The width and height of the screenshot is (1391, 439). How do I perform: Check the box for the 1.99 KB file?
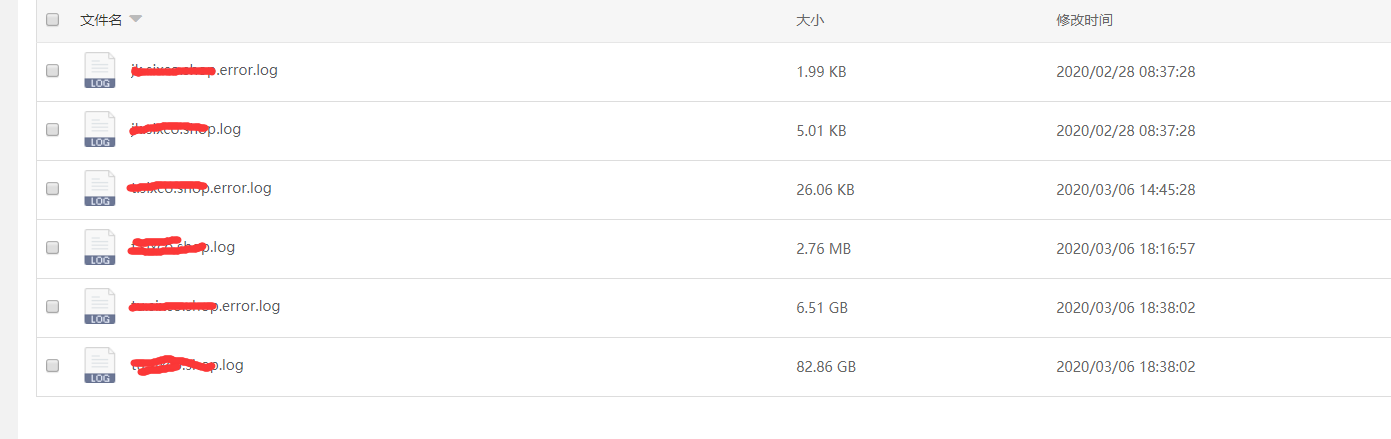tap(53, 71)
